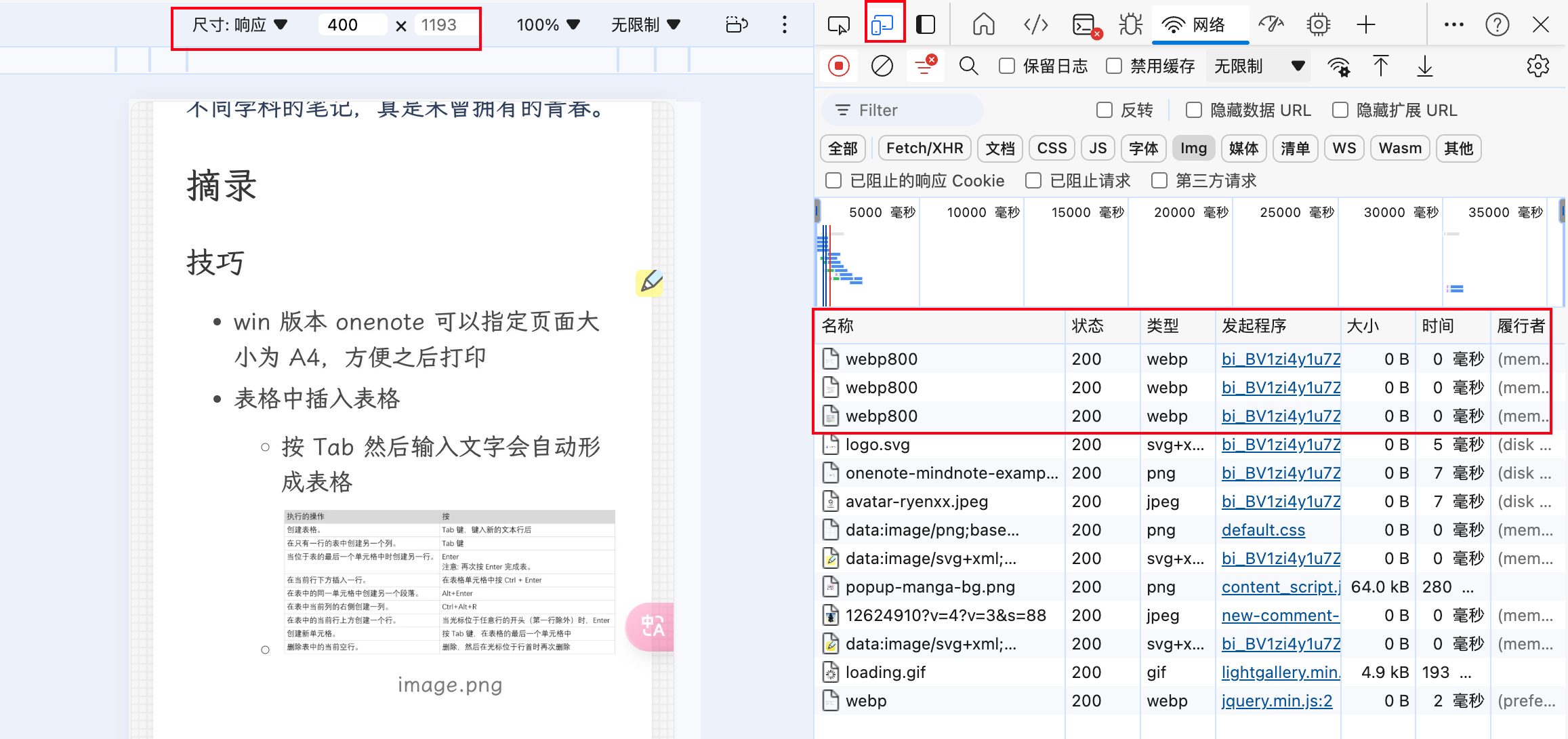Viewport: 1568px width, 739px height.
Task: Rotate the device viewport icon
Action: pyautogui.click(x=736, y=25)
